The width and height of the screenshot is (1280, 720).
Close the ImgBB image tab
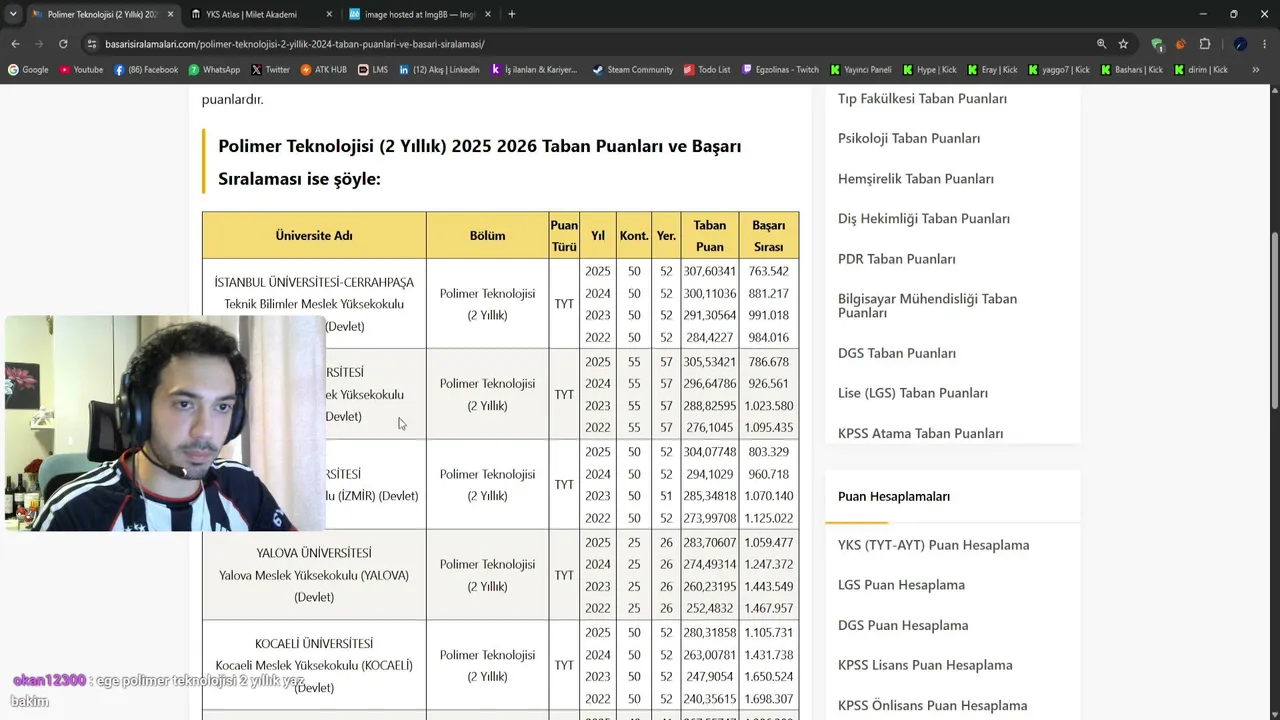[x=488, y=14]
